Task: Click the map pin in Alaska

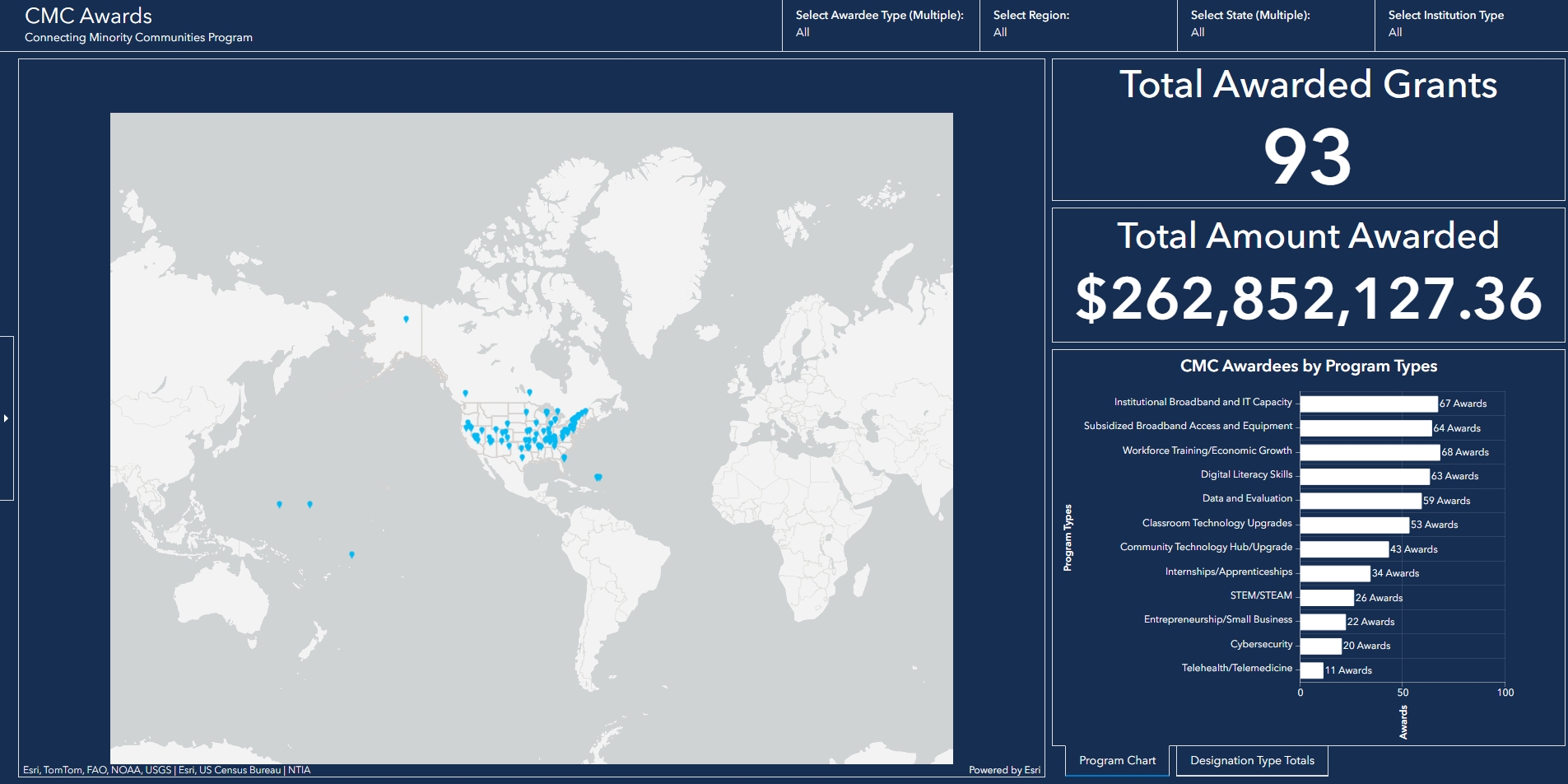Action: (x=406, y=319)
